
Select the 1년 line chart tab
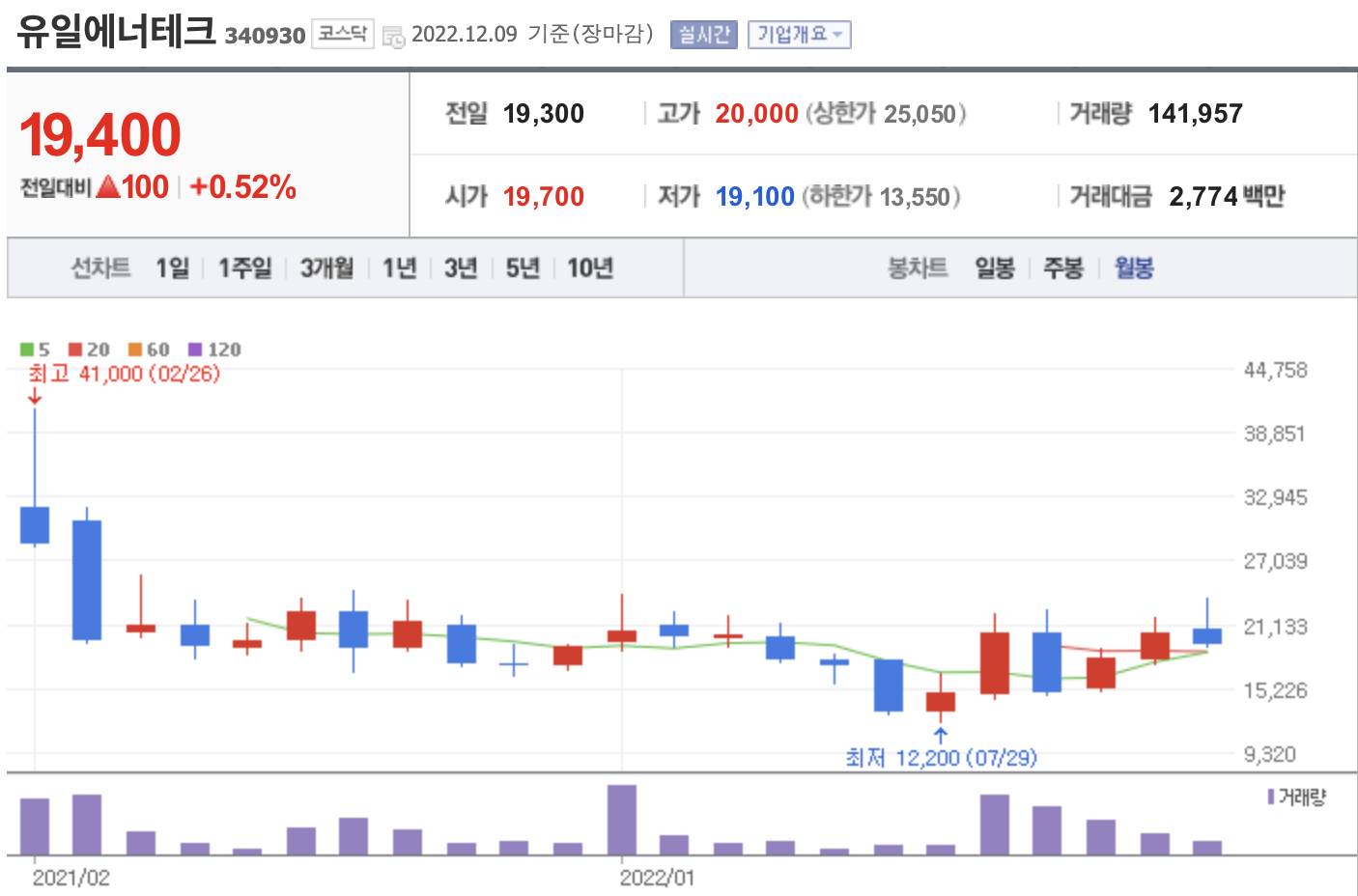pyautogui.click(x=400, y=267)
